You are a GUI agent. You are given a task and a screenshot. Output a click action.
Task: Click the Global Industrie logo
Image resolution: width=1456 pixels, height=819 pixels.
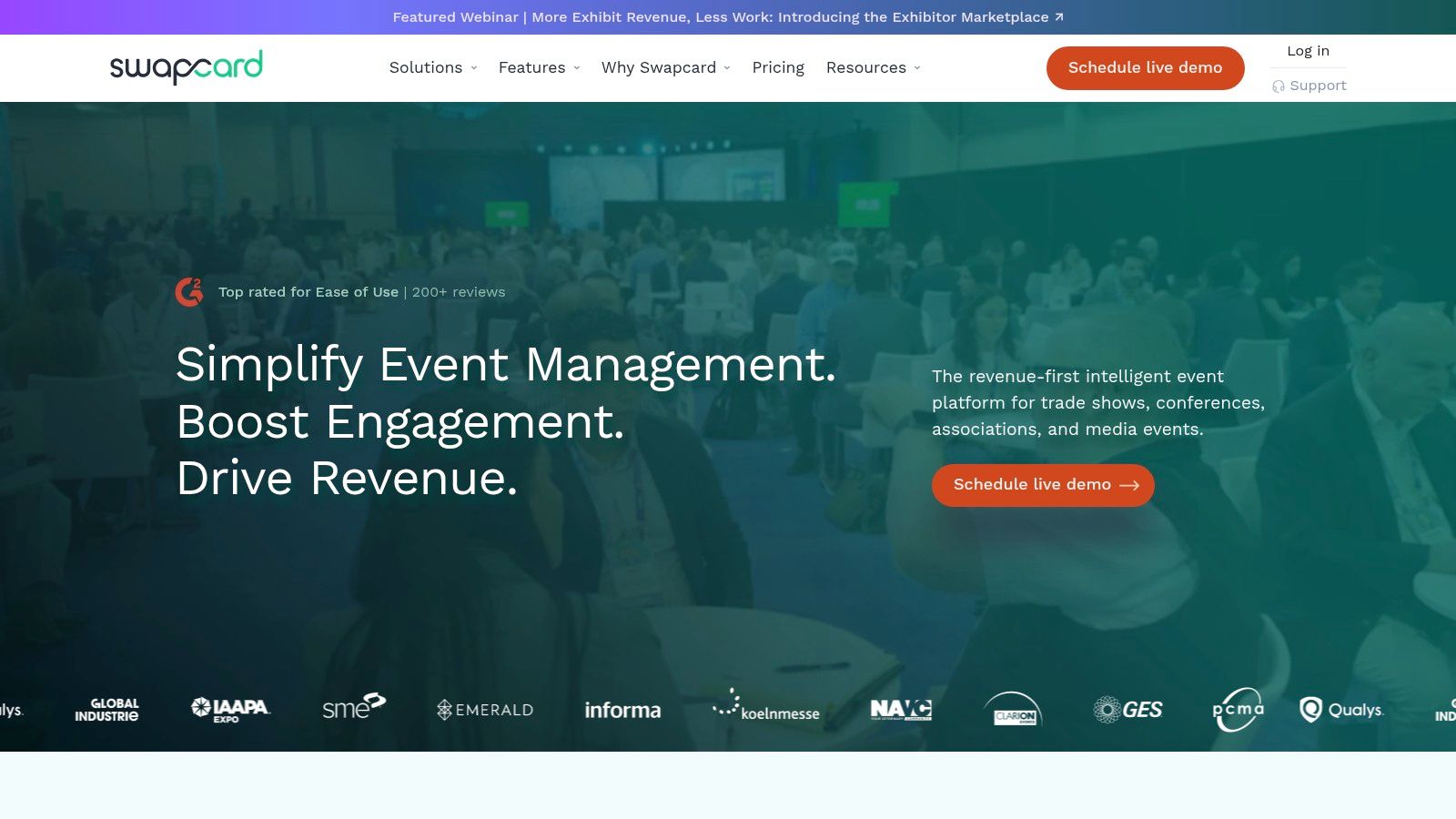(x=107, y=710)
